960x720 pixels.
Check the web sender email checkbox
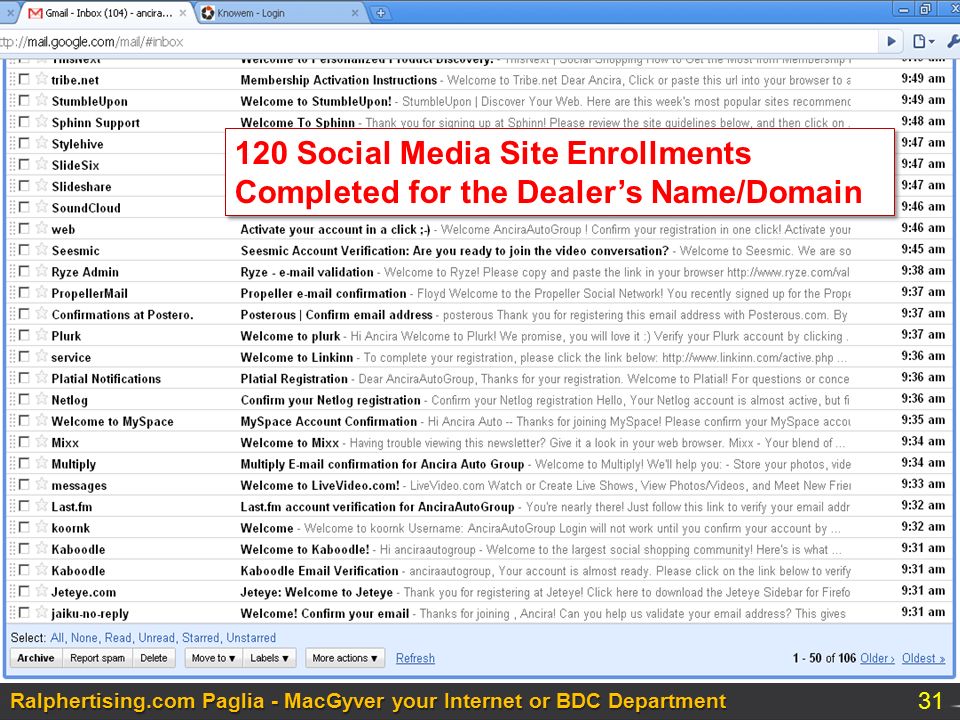24,228
